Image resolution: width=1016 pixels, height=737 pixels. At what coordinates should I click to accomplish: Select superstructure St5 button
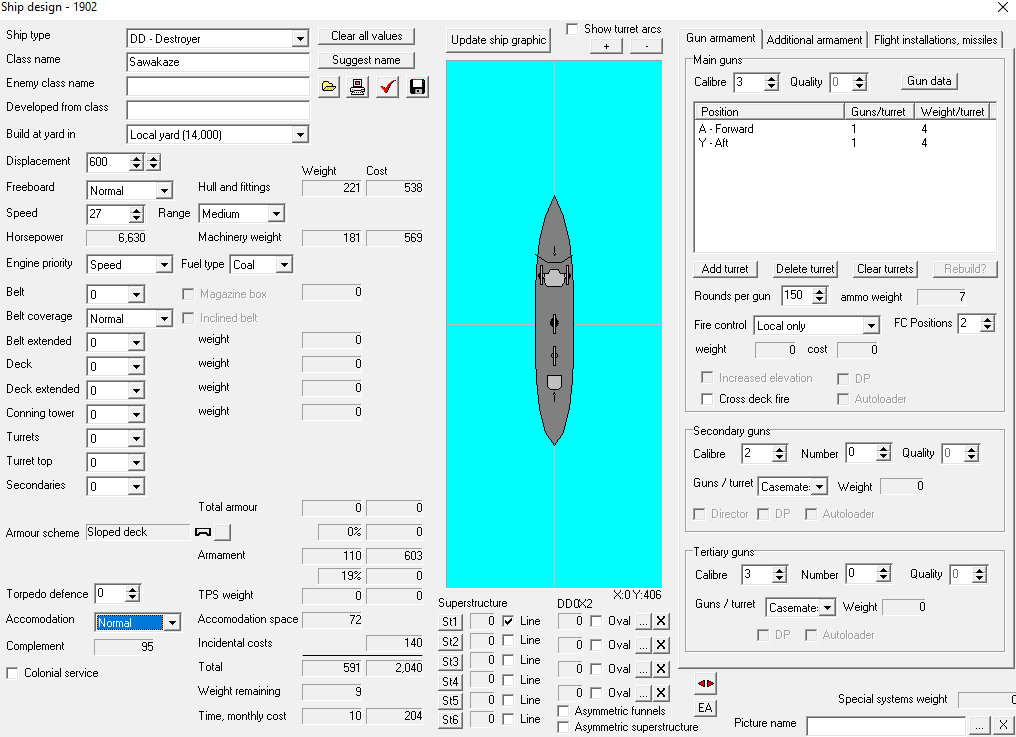[x=450, y=701]
